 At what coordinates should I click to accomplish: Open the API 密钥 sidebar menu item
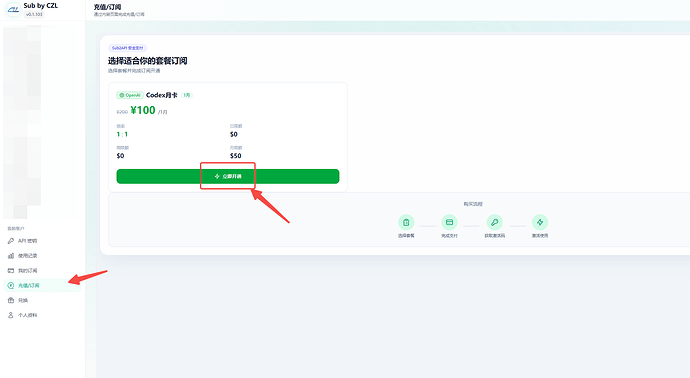tap(42, 241)
